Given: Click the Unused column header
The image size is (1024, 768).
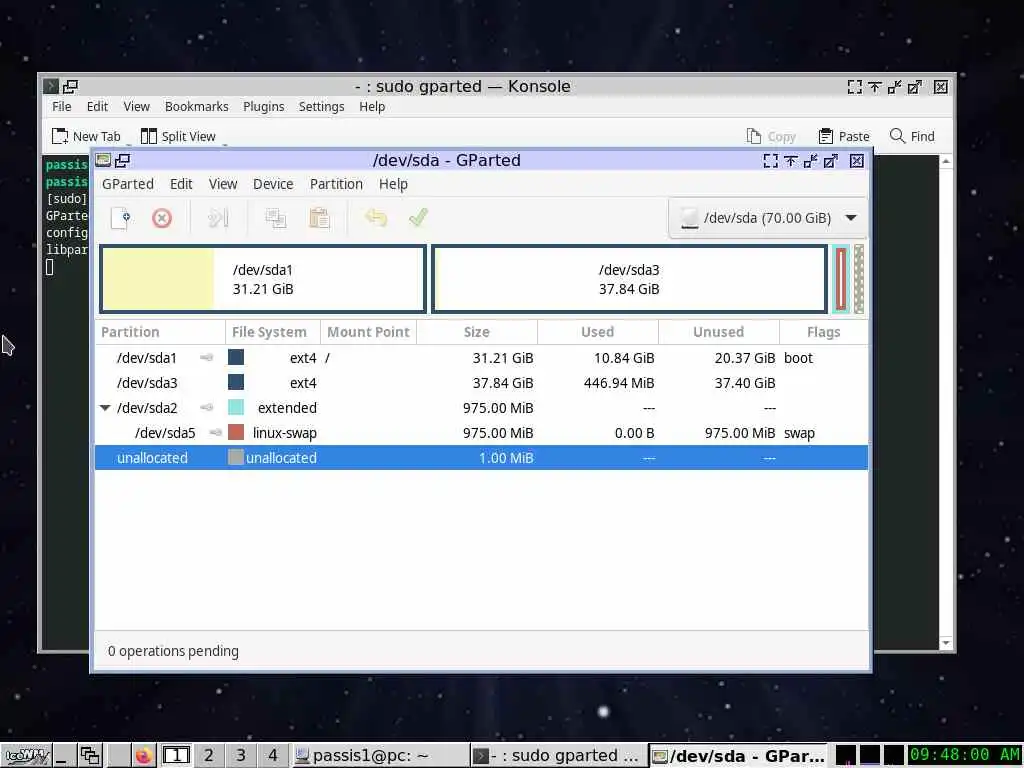Looking at the screenshot, I should (718, 332).
